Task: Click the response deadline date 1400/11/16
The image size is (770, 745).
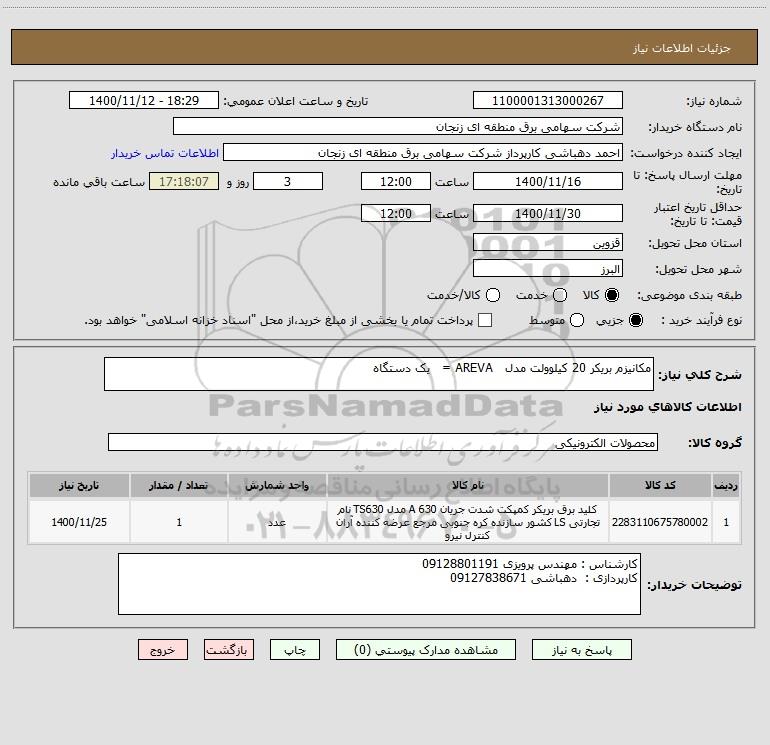Action: [x=548, y=181]
